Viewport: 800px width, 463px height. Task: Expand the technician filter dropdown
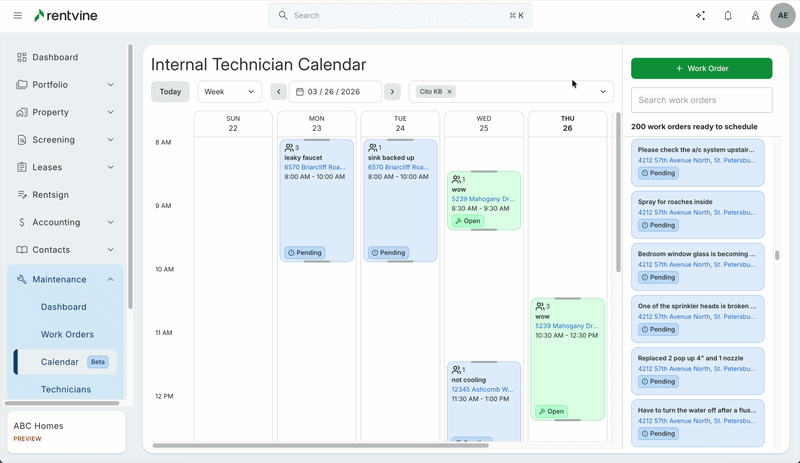pyautogui.click(x=603, y=92)
